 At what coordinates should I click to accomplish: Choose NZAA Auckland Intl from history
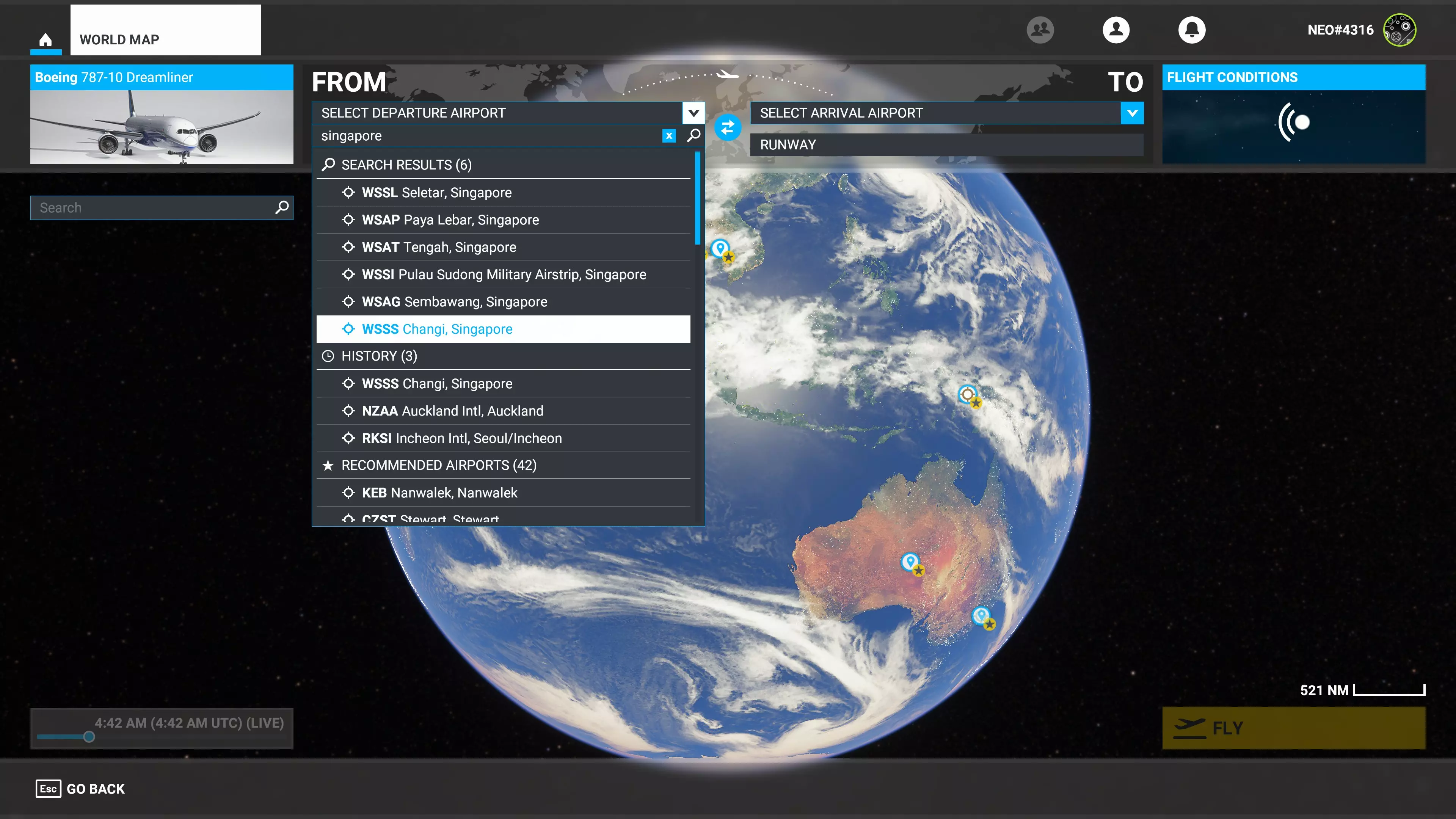pos(452,411)
